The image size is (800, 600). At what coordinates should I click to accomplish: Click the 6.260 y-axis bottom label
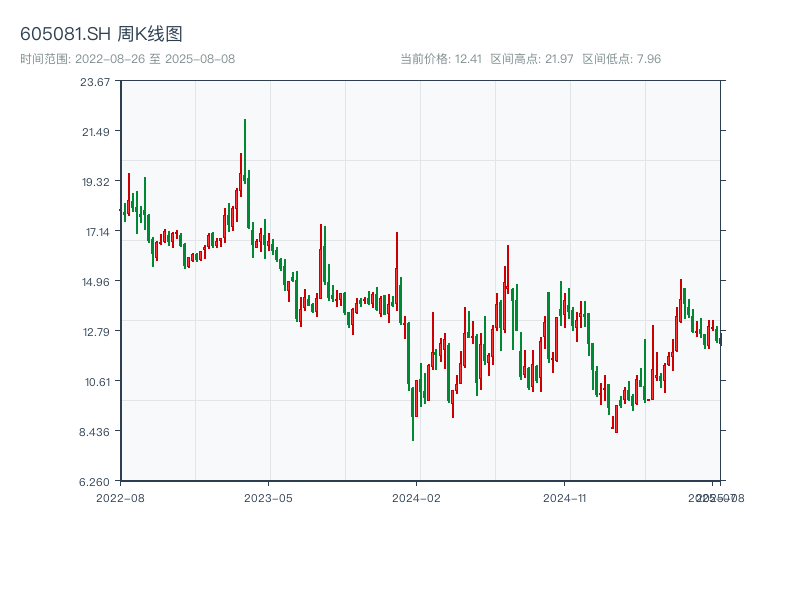click(x=95, y=482)
